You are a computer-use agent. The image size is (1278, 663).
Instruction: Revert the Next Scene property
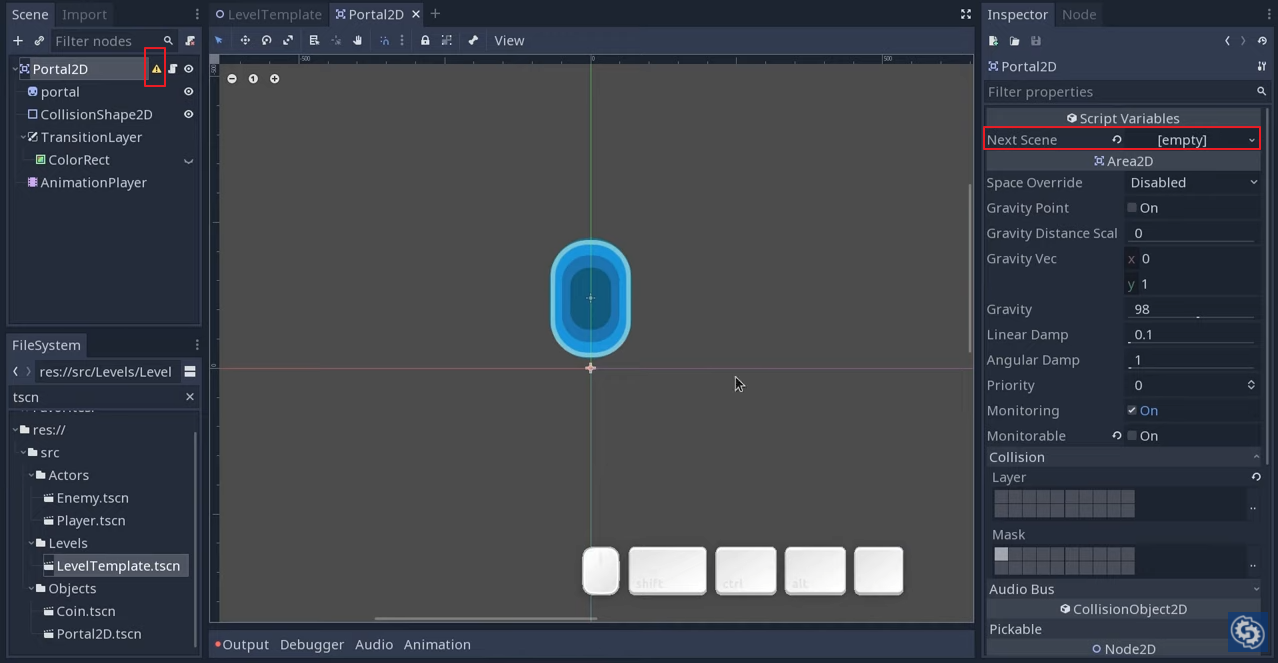(1117, 140)
